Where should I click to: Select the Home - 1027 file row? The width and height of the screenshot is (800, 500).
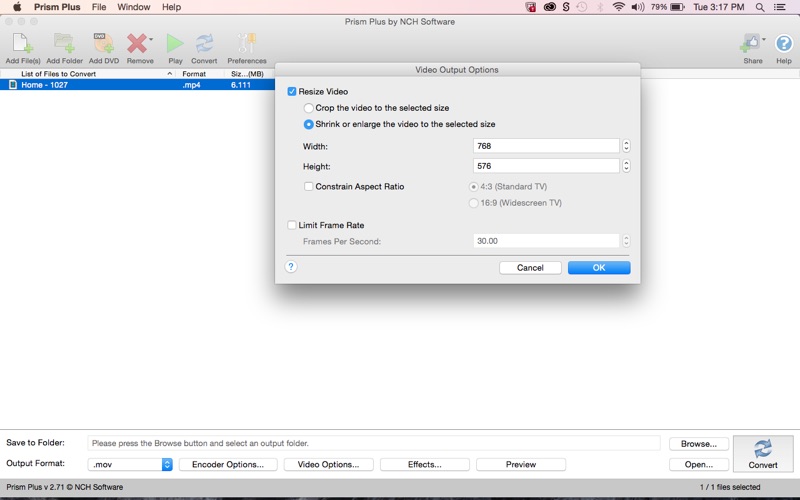(137, 85)
